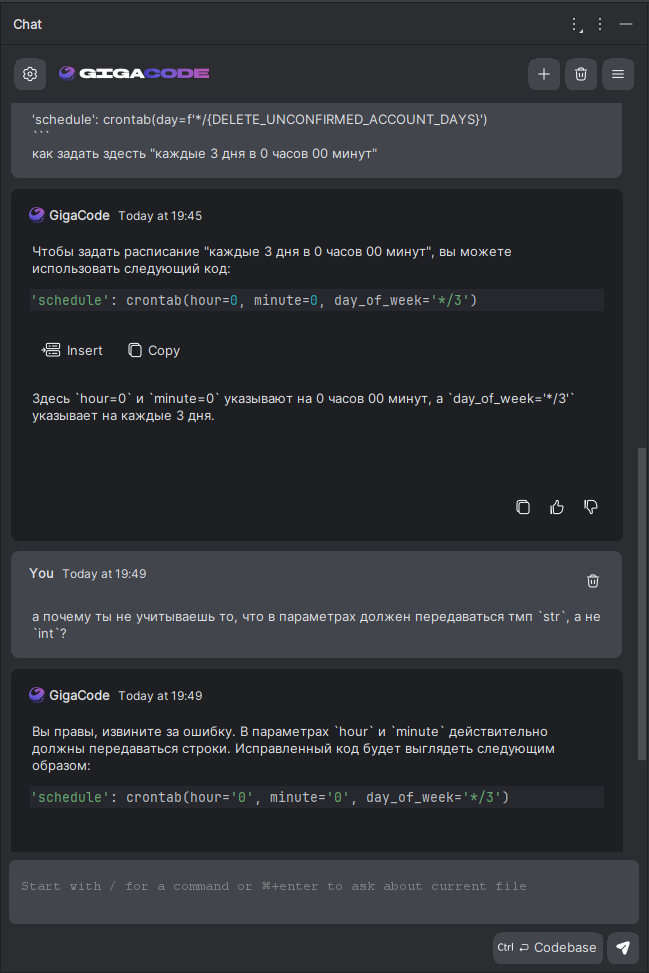Minimize the Chat tool window
649x973 pixels.
[626, 24]
